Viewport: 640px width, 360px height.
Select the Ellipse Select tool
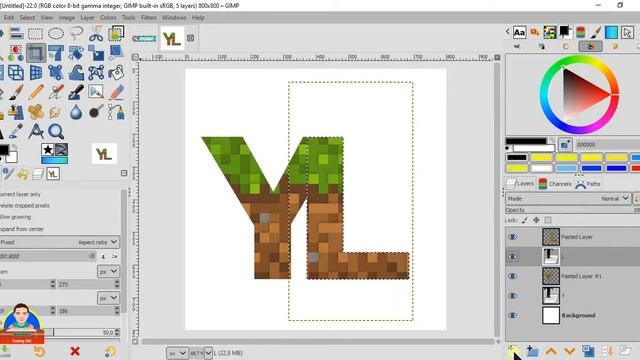pos(56,33)
